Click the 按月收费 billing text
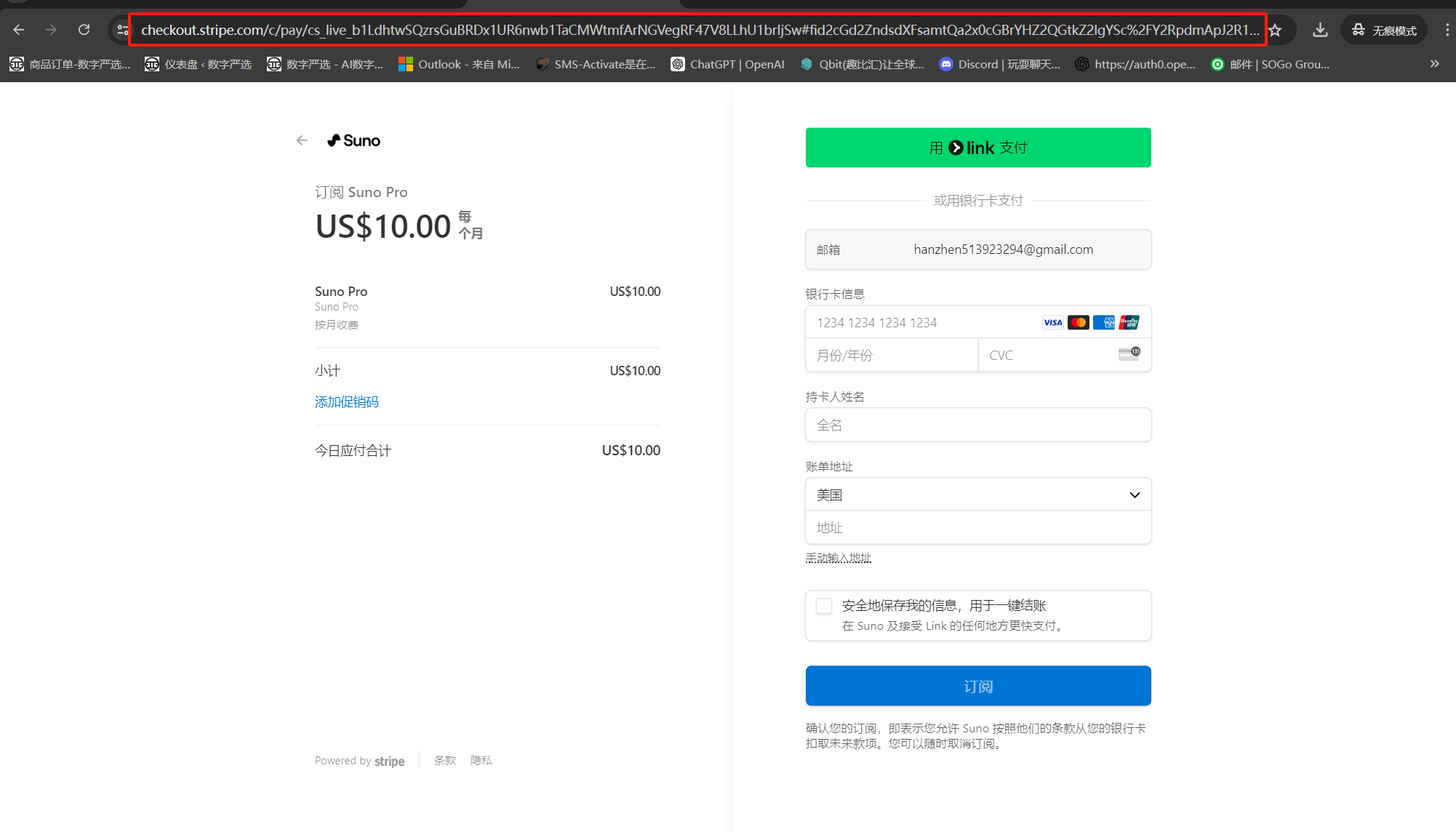 tap(336, 325)
